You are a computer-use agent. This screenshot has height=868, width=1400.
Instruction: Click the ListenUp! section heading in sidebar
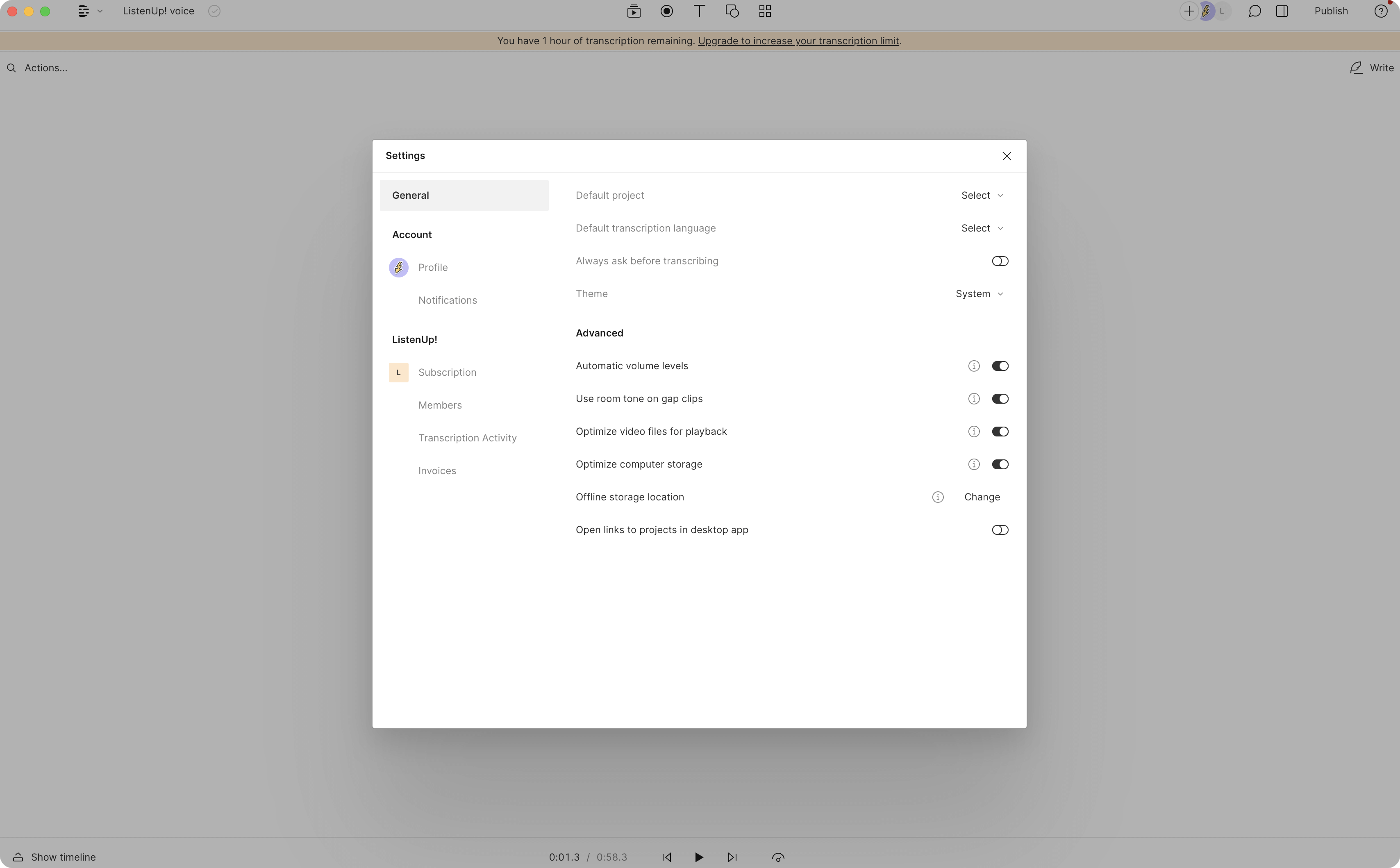coord(414,340)
